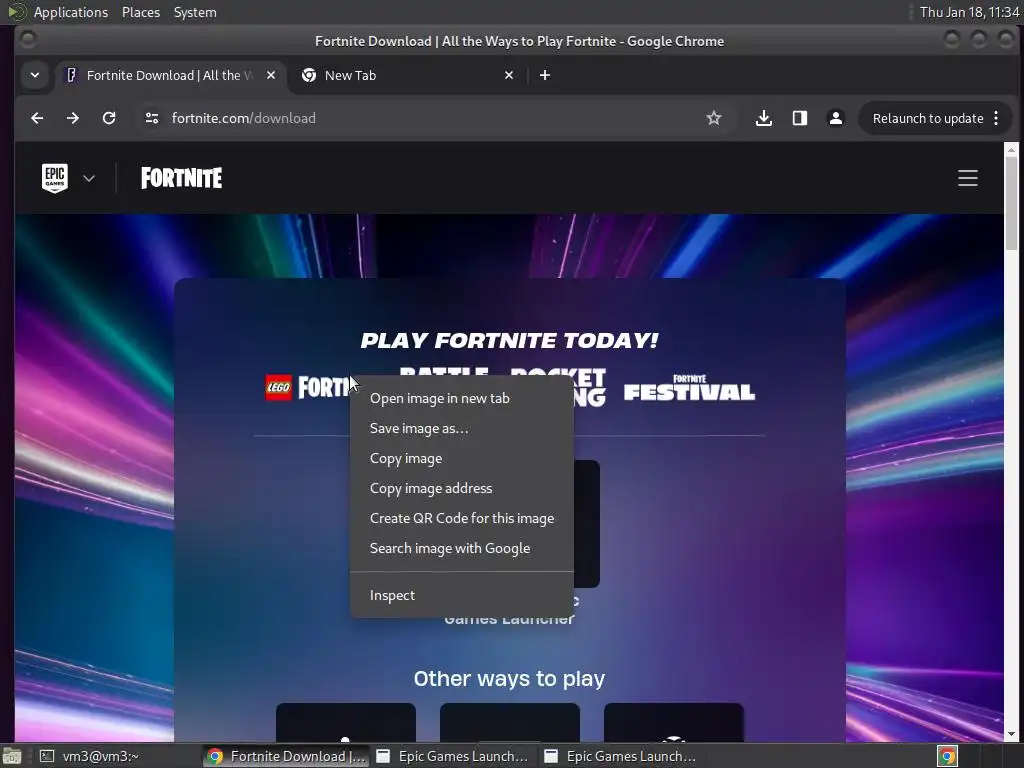Bookmark this page with the star icon
This screenshot has height=768, width=1024.
coord(714,118)
